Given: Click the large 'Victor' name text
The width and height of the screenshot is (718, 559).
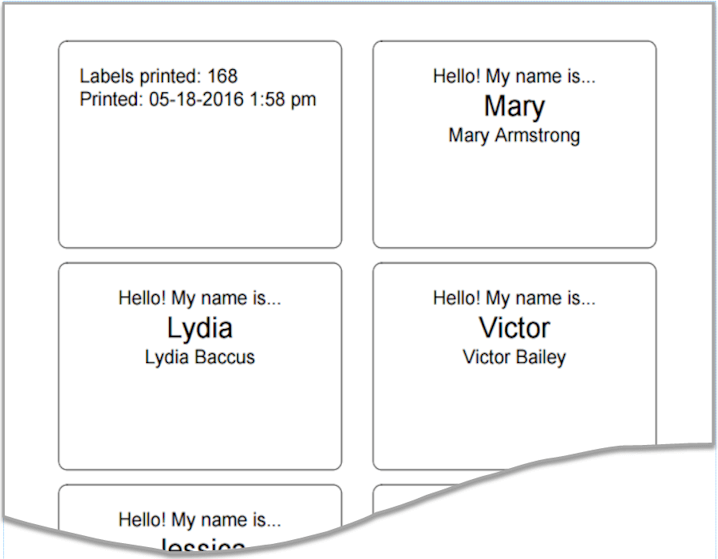Looking at the screenshot, I should point(514,328).
